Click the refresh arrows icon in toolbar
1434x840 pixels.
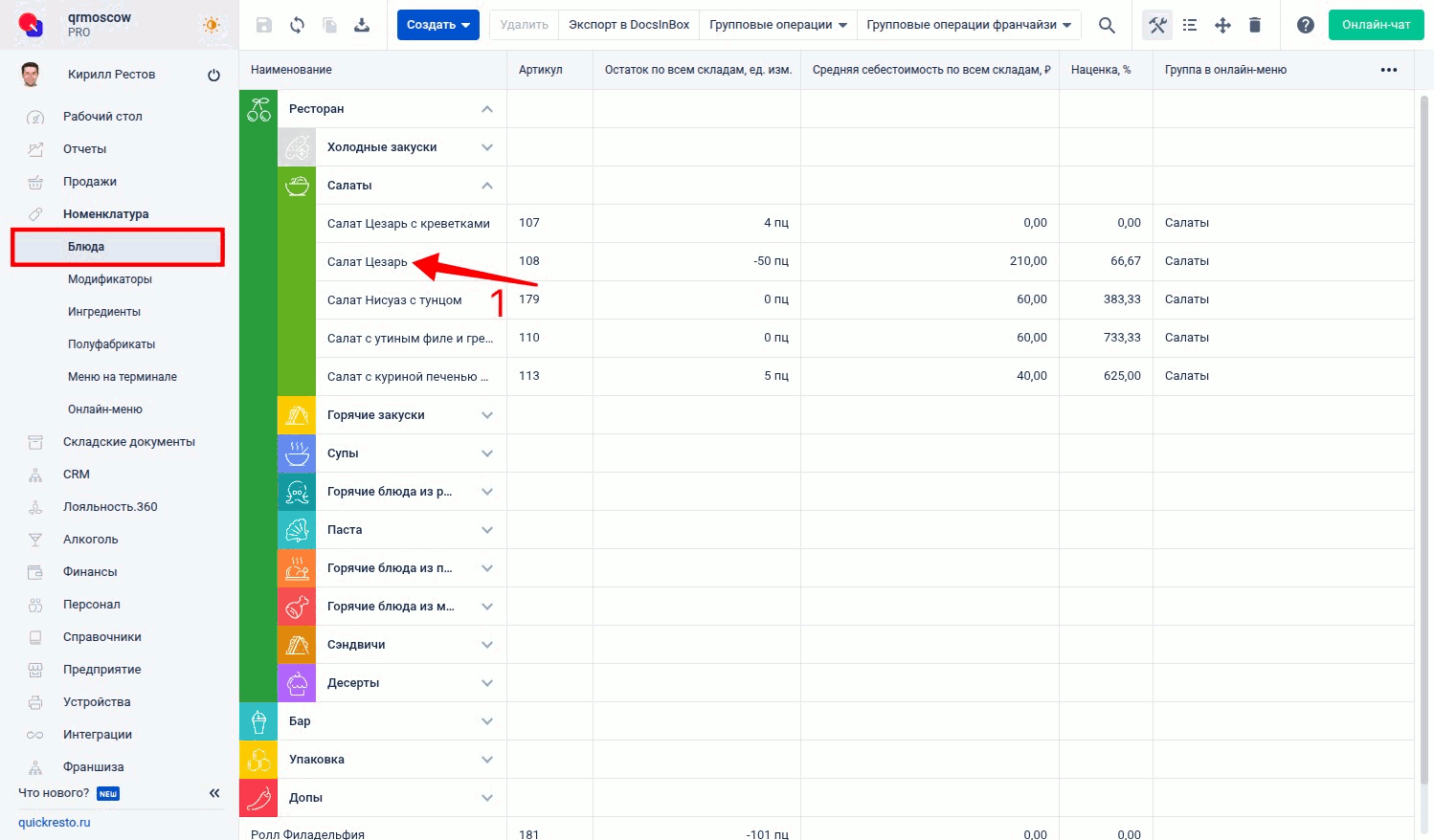click(x=298, y=26)
